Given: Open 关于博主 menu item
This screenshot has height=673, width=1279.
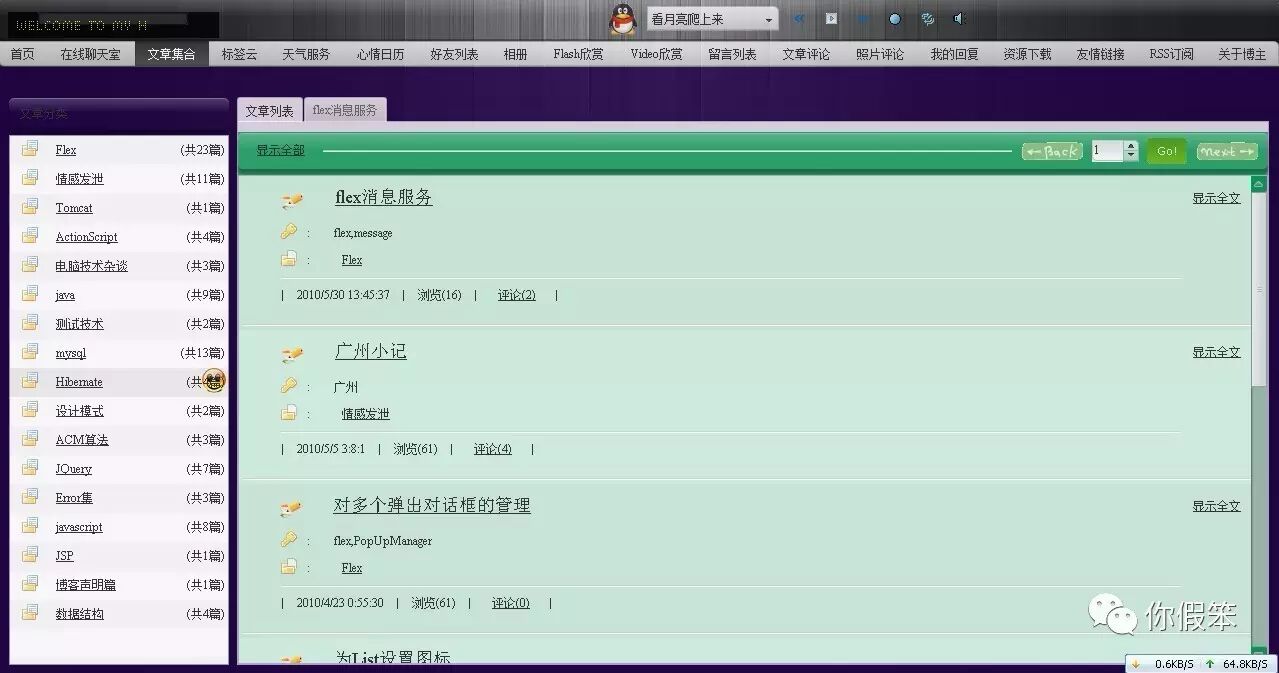Looking at the screenshot, I should point(1242,54).
